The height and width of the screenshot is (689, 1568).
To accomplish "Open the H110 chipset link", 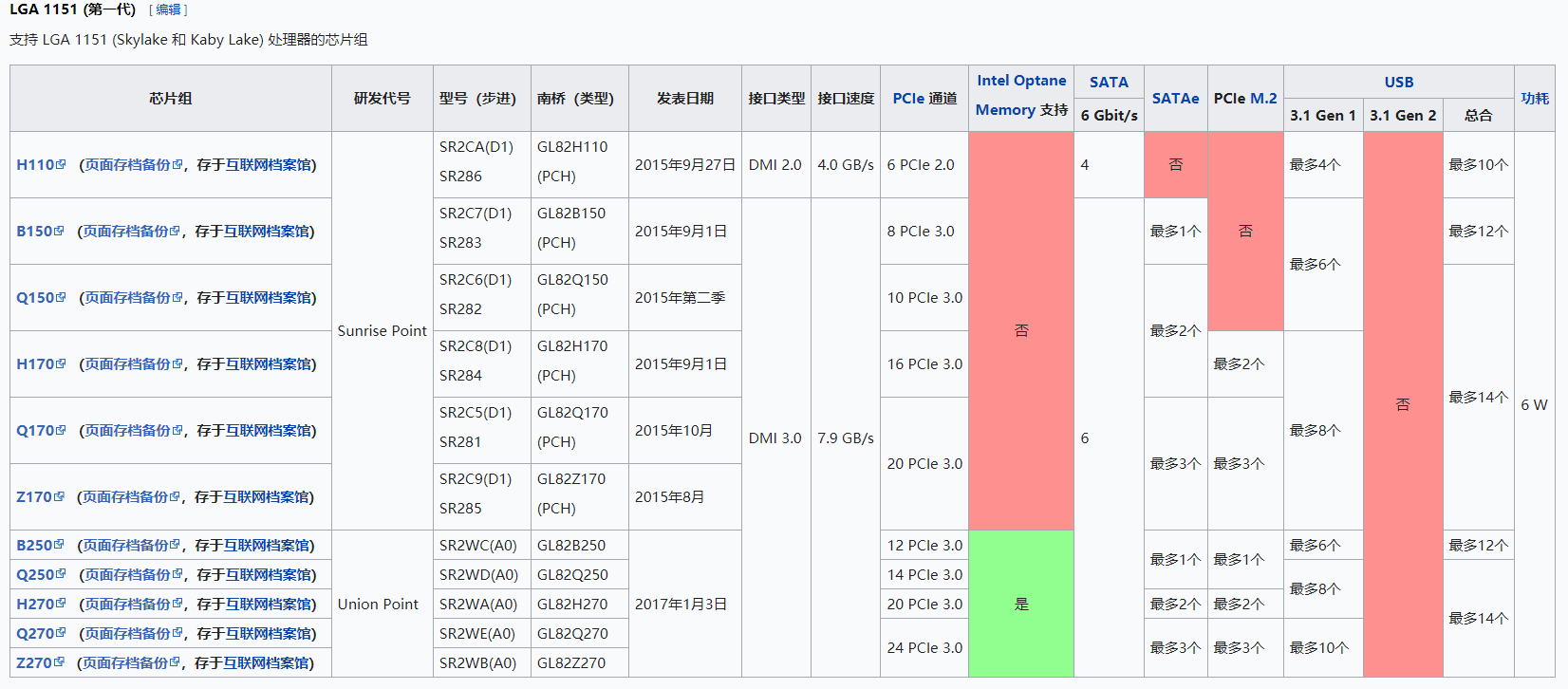I will coord(35,165).
